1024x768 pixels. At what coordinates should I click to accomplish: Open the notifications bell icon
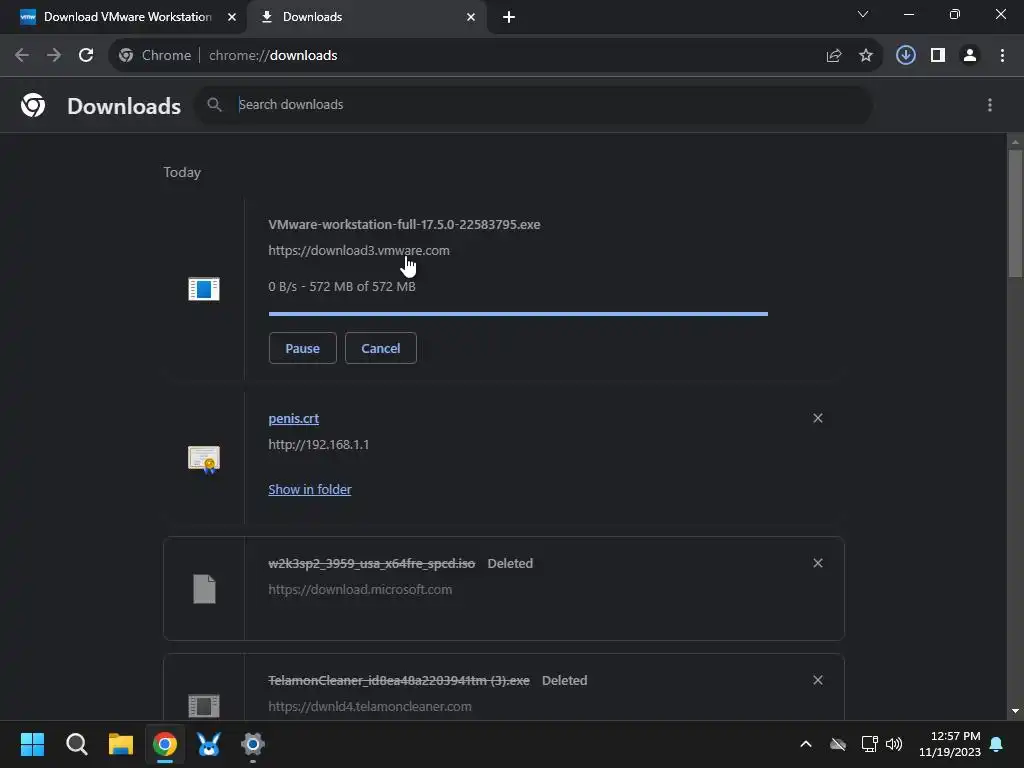[x=997, y=744]
